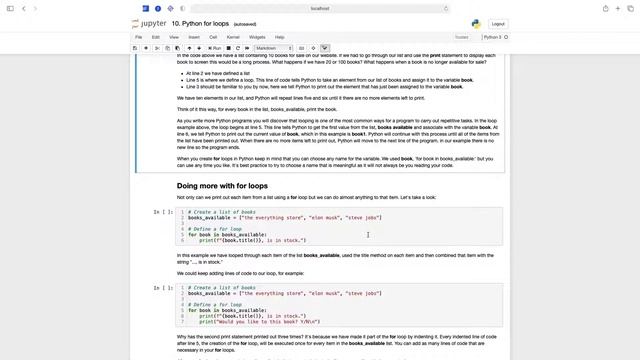Click the purple diamond extension icon
Image resolution: width=640 pixels, height=360 pixels.
coord(170,8)
